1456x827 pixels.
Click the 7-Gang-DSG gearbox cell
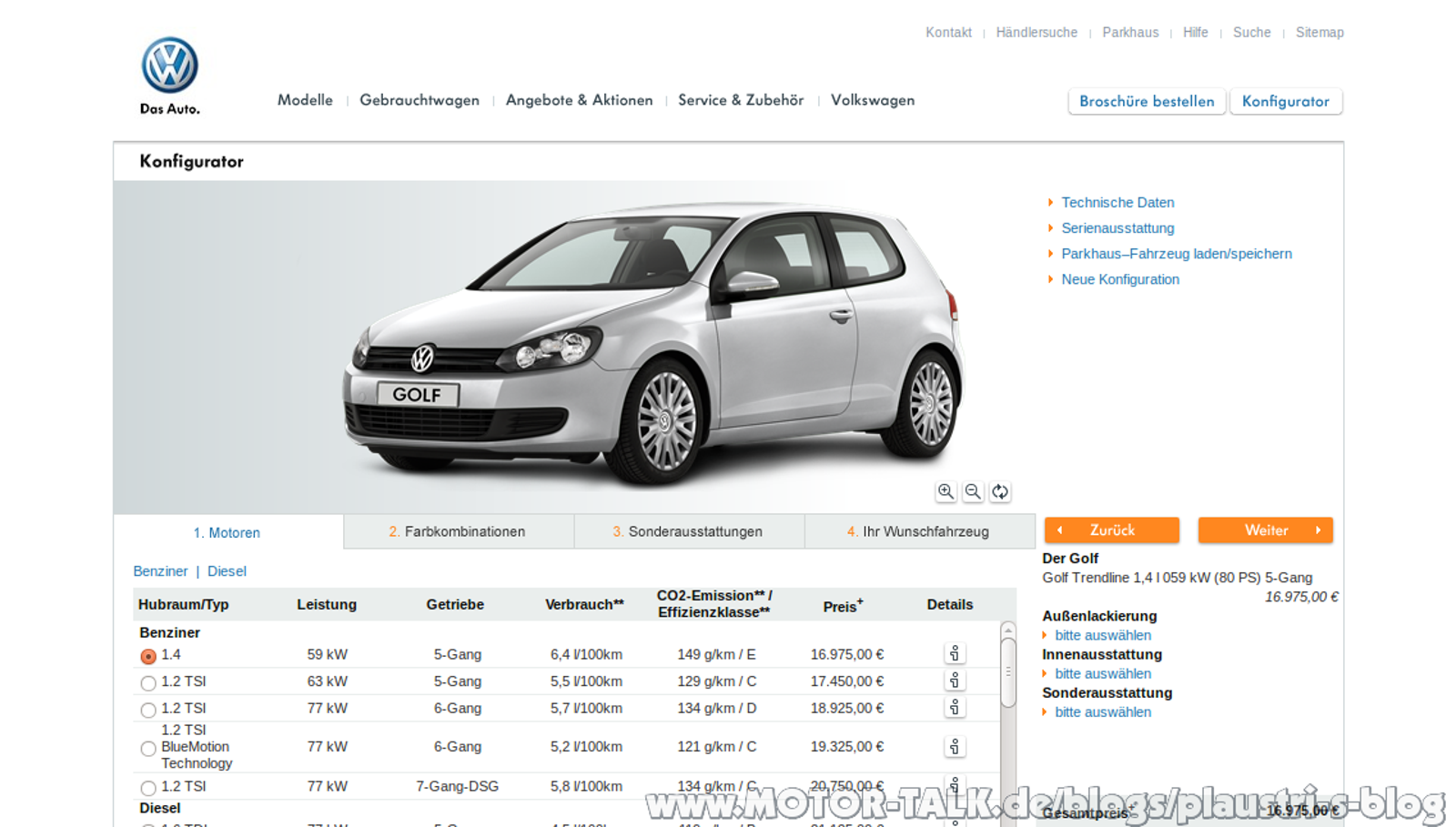click(x=457, y=786)
